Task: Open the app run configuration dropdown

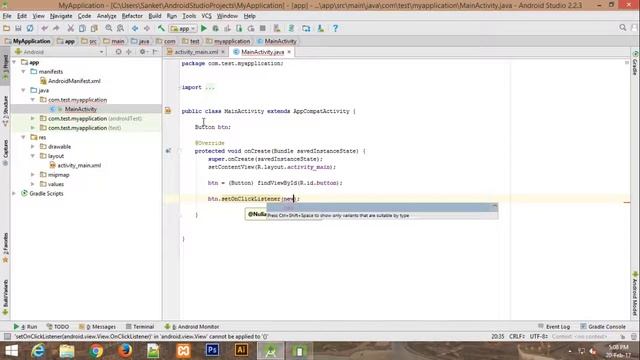Action: pos(183,28)
